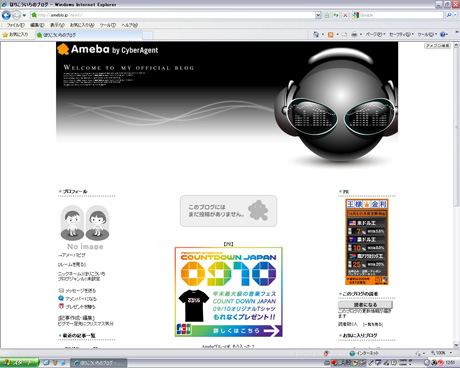
Task: Click the blue Help question mark icon
Action: 443,34
